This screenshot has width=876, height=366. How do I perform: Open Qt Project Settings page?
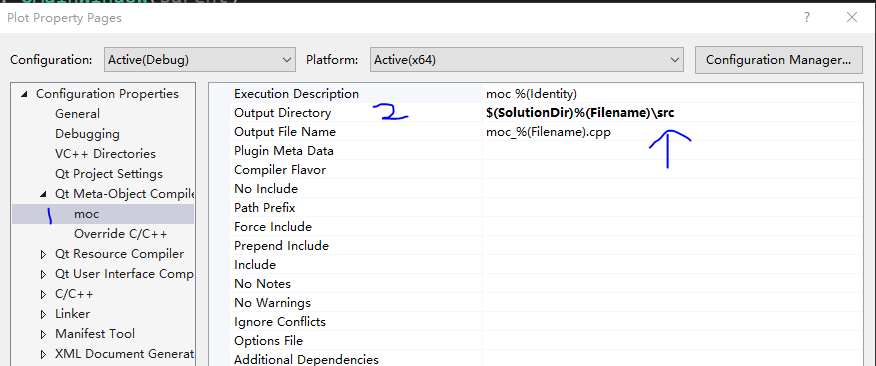tap(108, 174)
